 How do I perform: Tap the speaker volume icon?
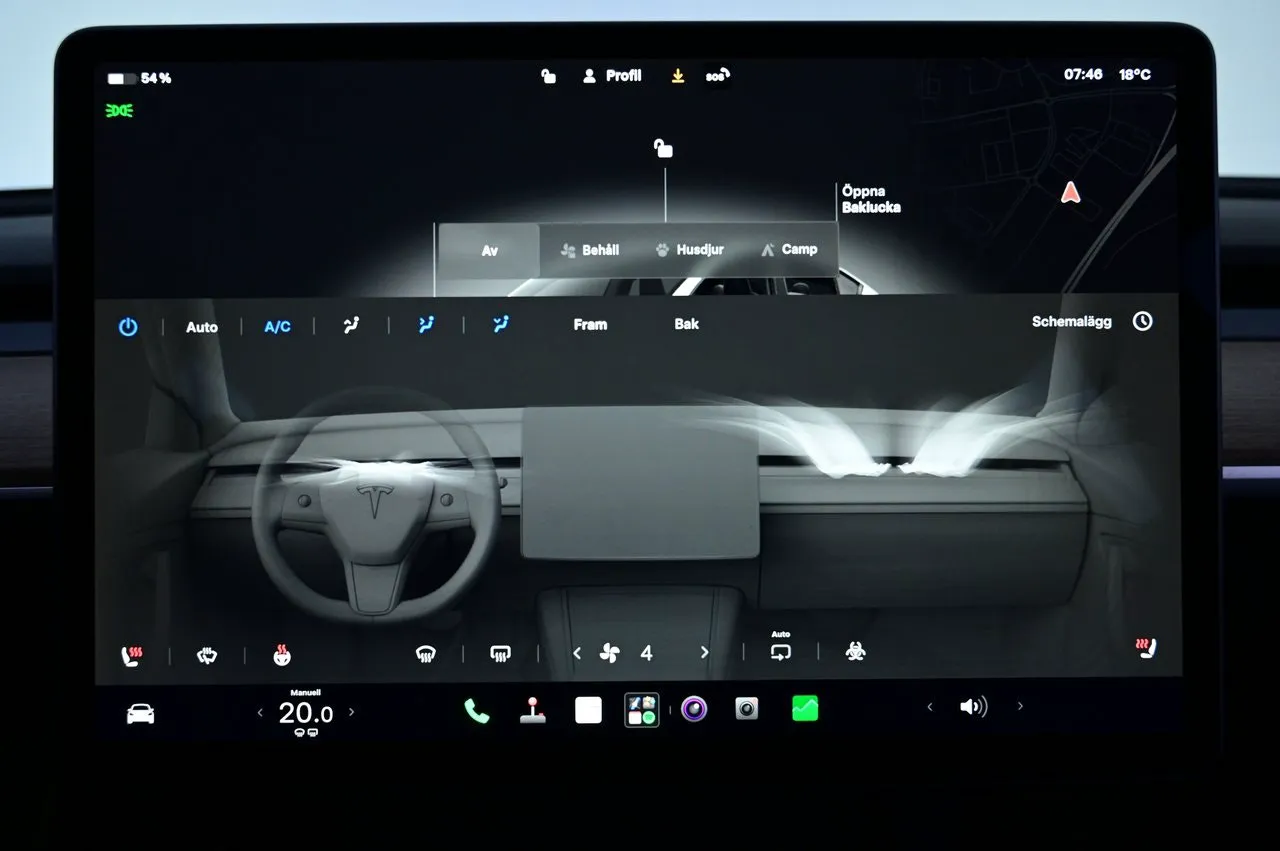click(x=973, y=707)
